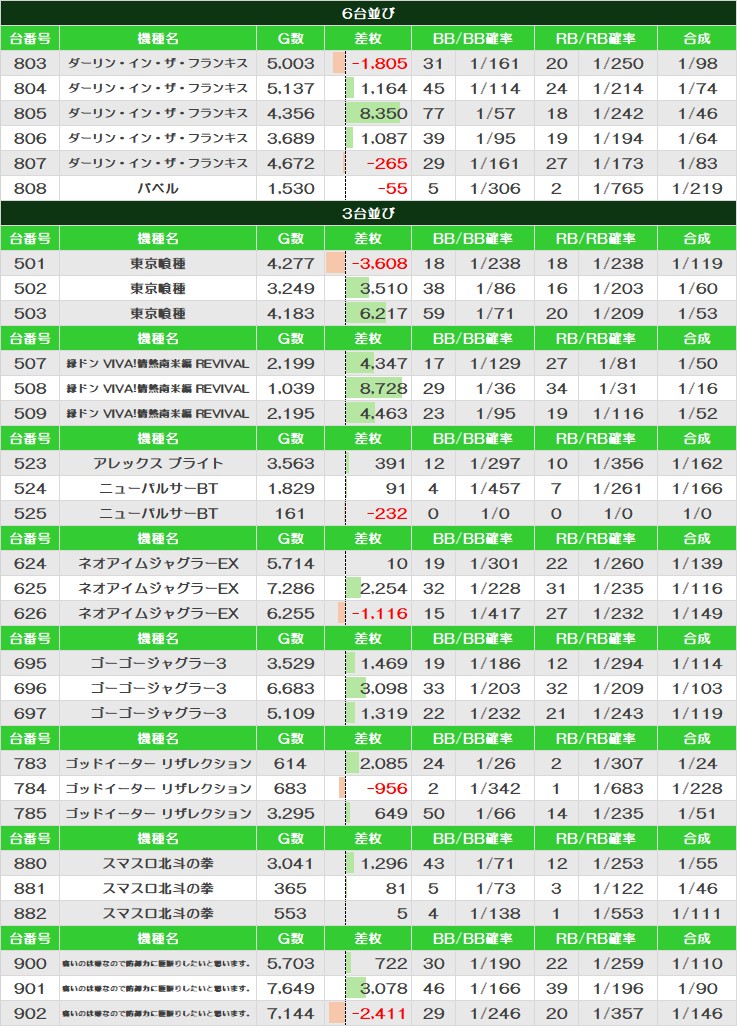Select machine number 900 cell
This screenshot has height=1026, width=737.
(30, 963)
